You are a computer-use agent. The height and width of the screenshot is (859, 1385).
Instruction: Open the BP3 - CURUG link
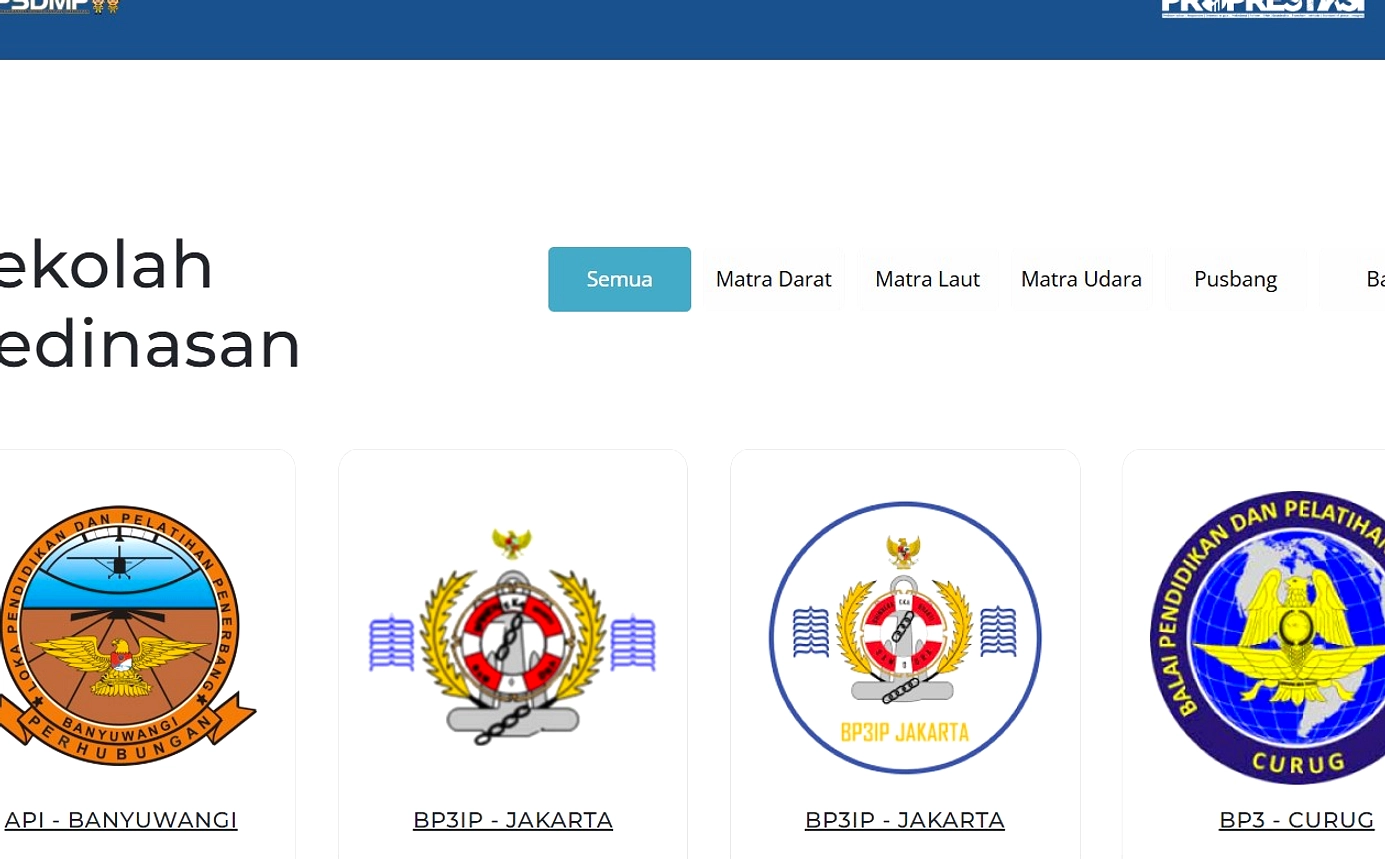[x=1296, y=820]
